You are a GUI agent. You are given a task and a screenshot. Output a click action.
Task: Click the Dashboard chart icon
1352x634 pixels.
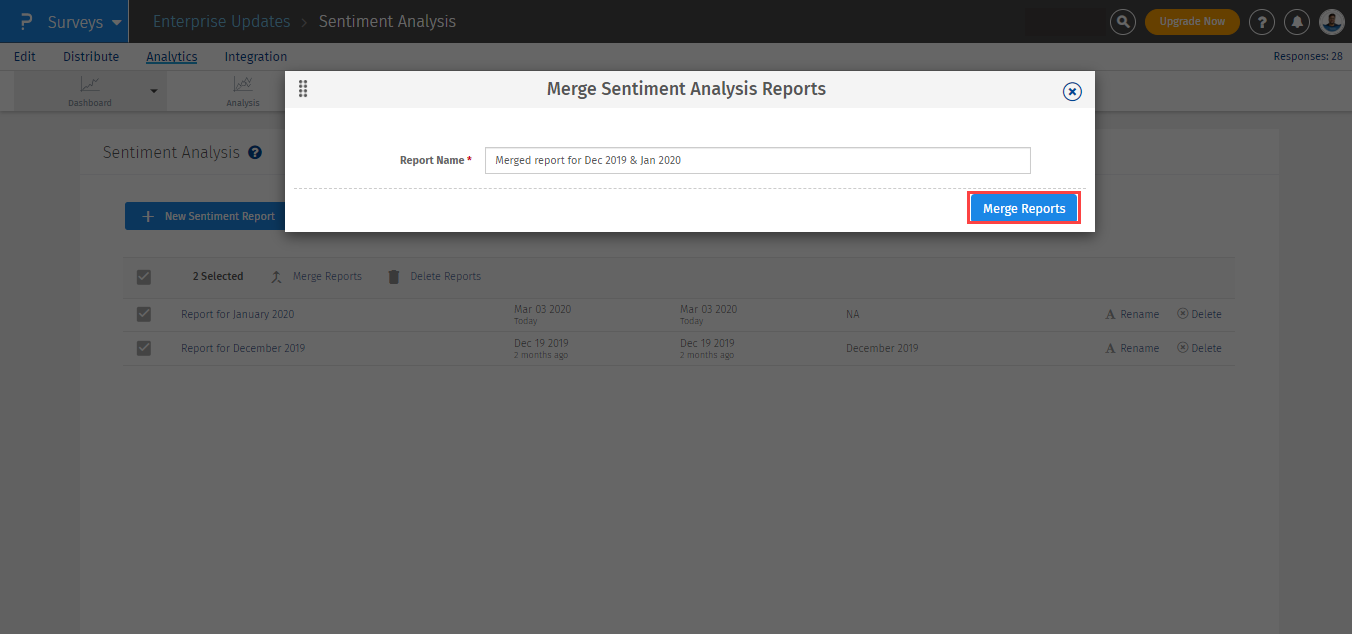(x=90, y=85)
